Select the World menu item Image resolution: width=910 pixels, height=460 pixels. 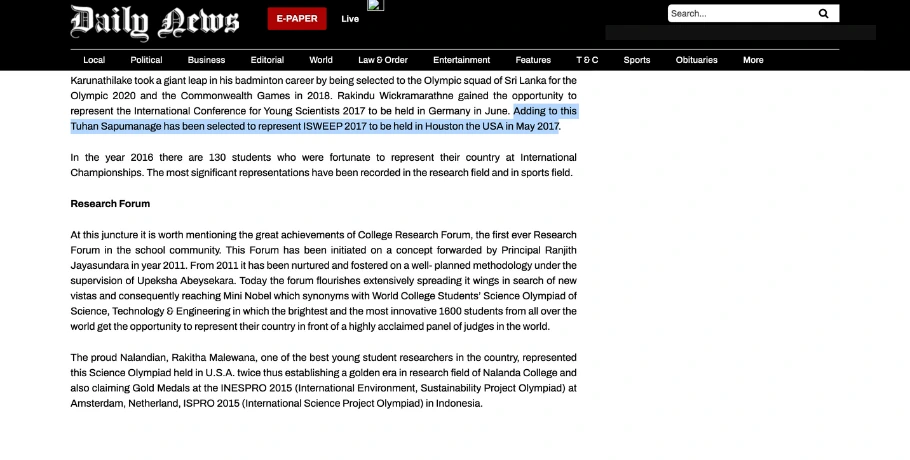(321, 60)
